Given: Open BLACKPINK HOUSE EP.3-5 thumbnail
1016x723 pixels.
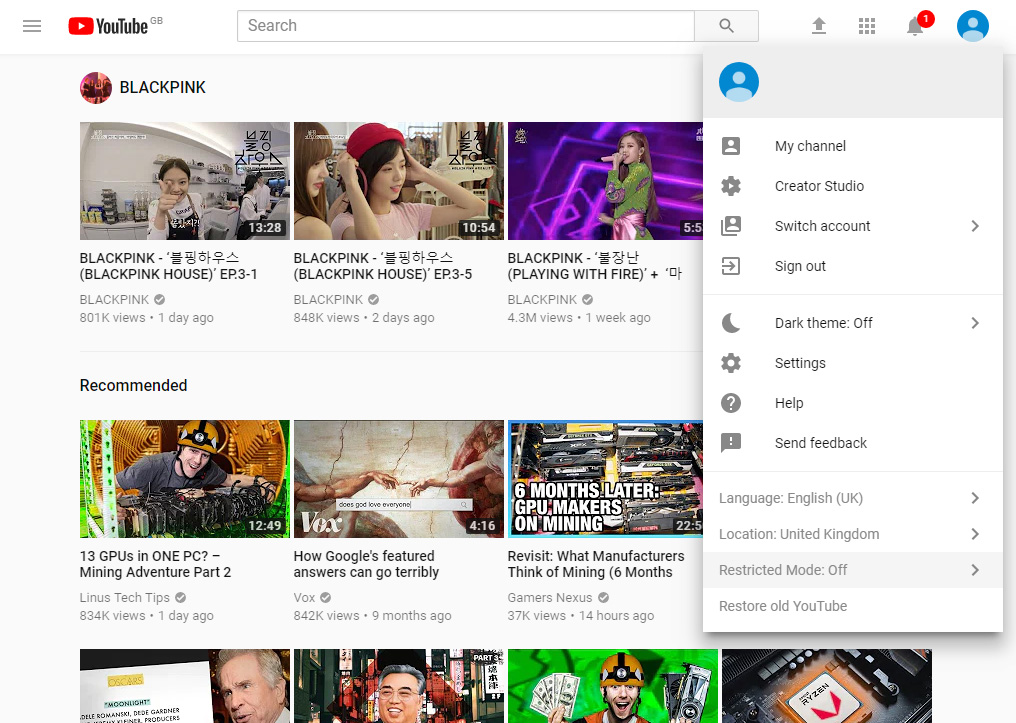Looking at the screenshot, I should (398, 181).
